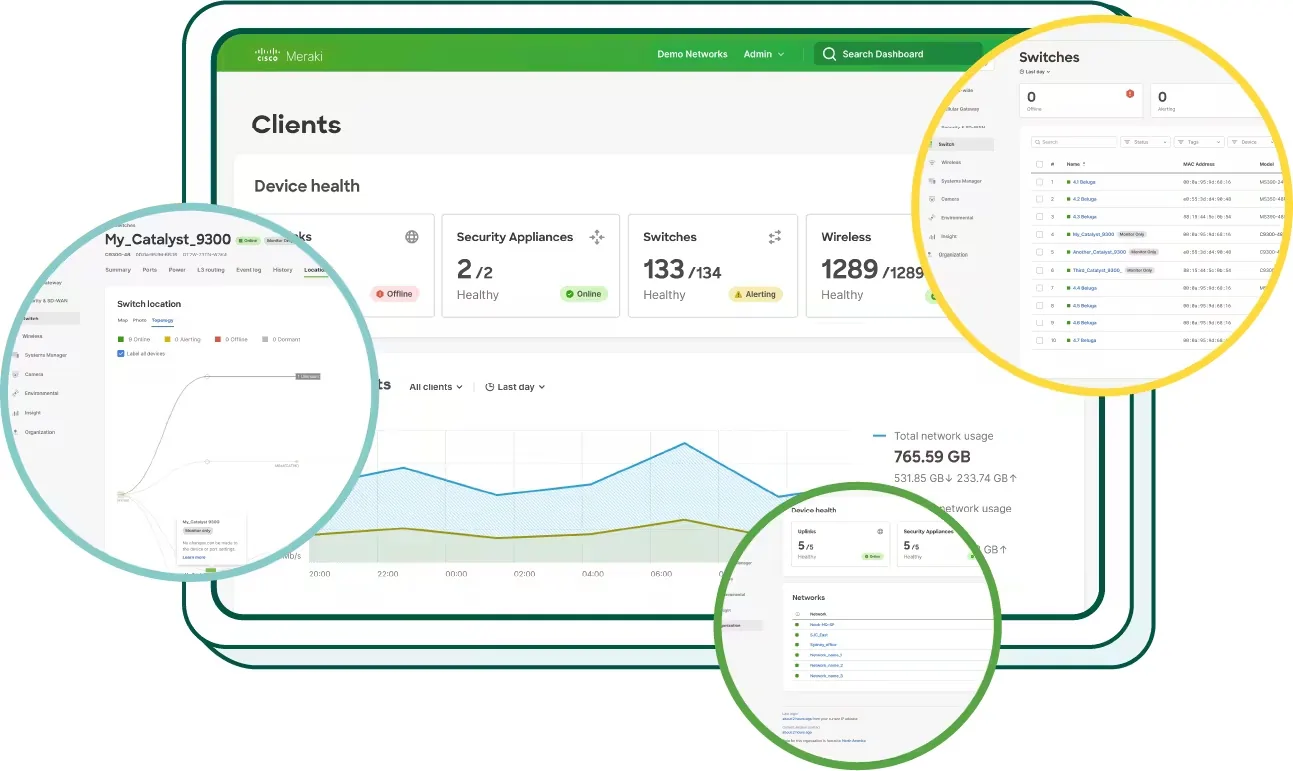Click the Switches card arrows icon
The width and height of the screenshot is (1293, 771).
click(774, 237)
